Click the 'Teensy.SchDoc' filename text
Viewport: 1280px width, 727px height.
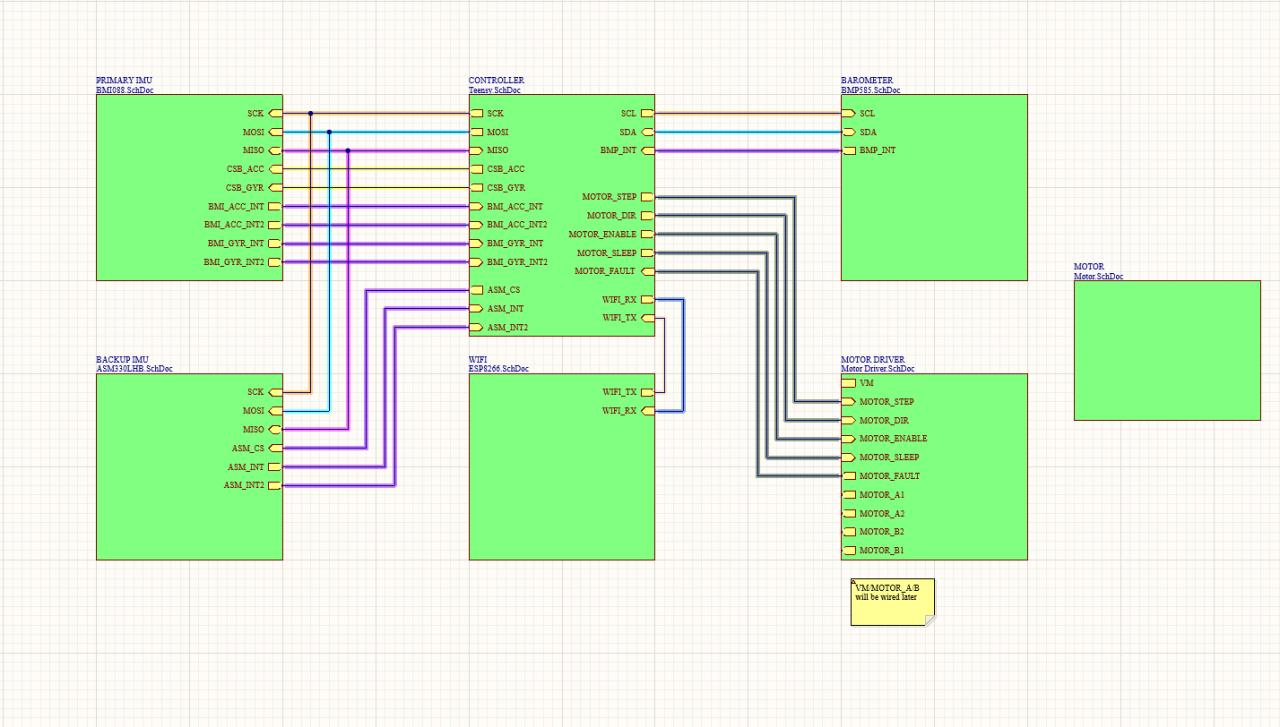tap(495, 90)
